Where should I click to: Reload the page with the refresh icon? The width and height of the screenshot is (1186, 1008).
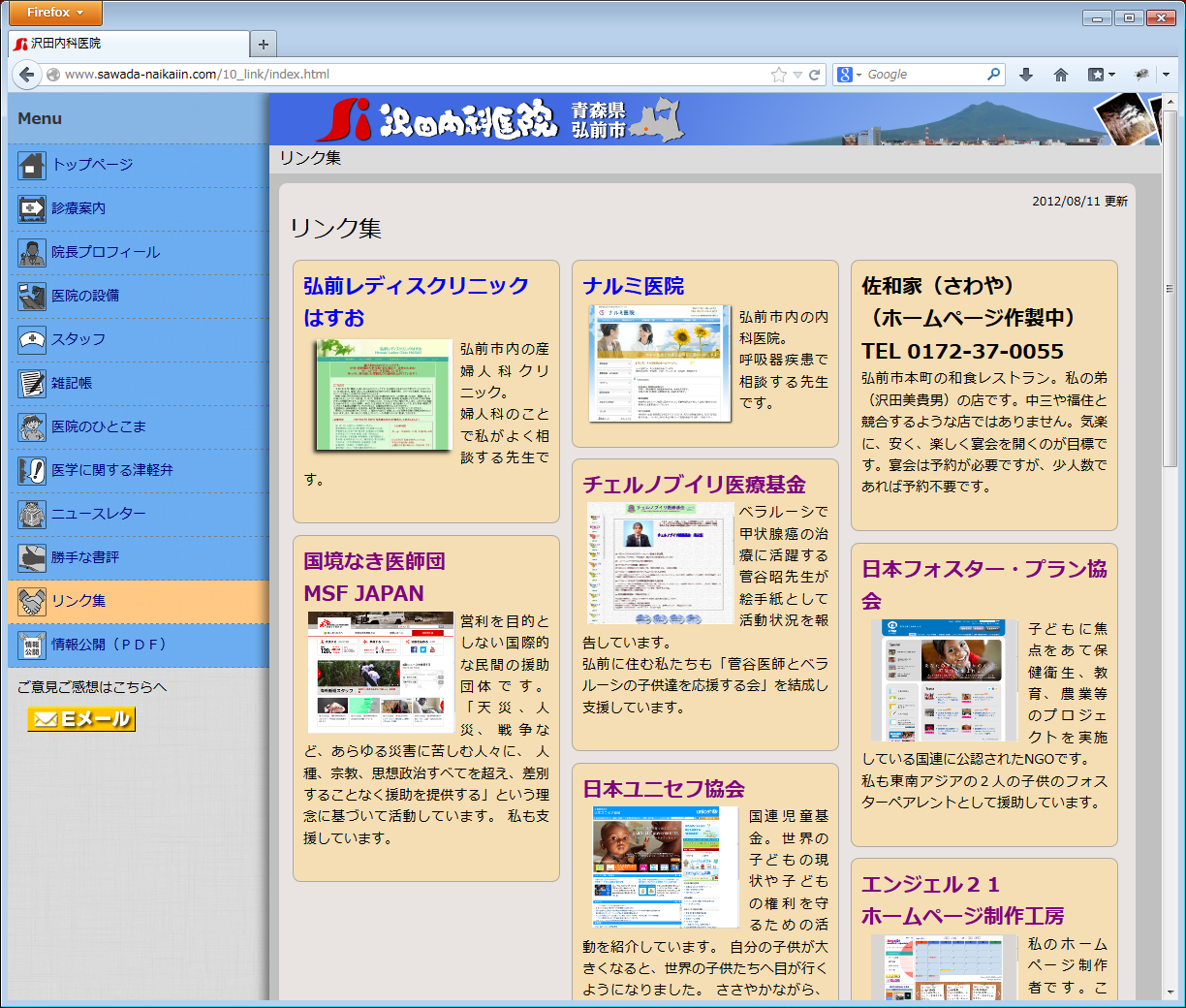[x=815, y=75]
